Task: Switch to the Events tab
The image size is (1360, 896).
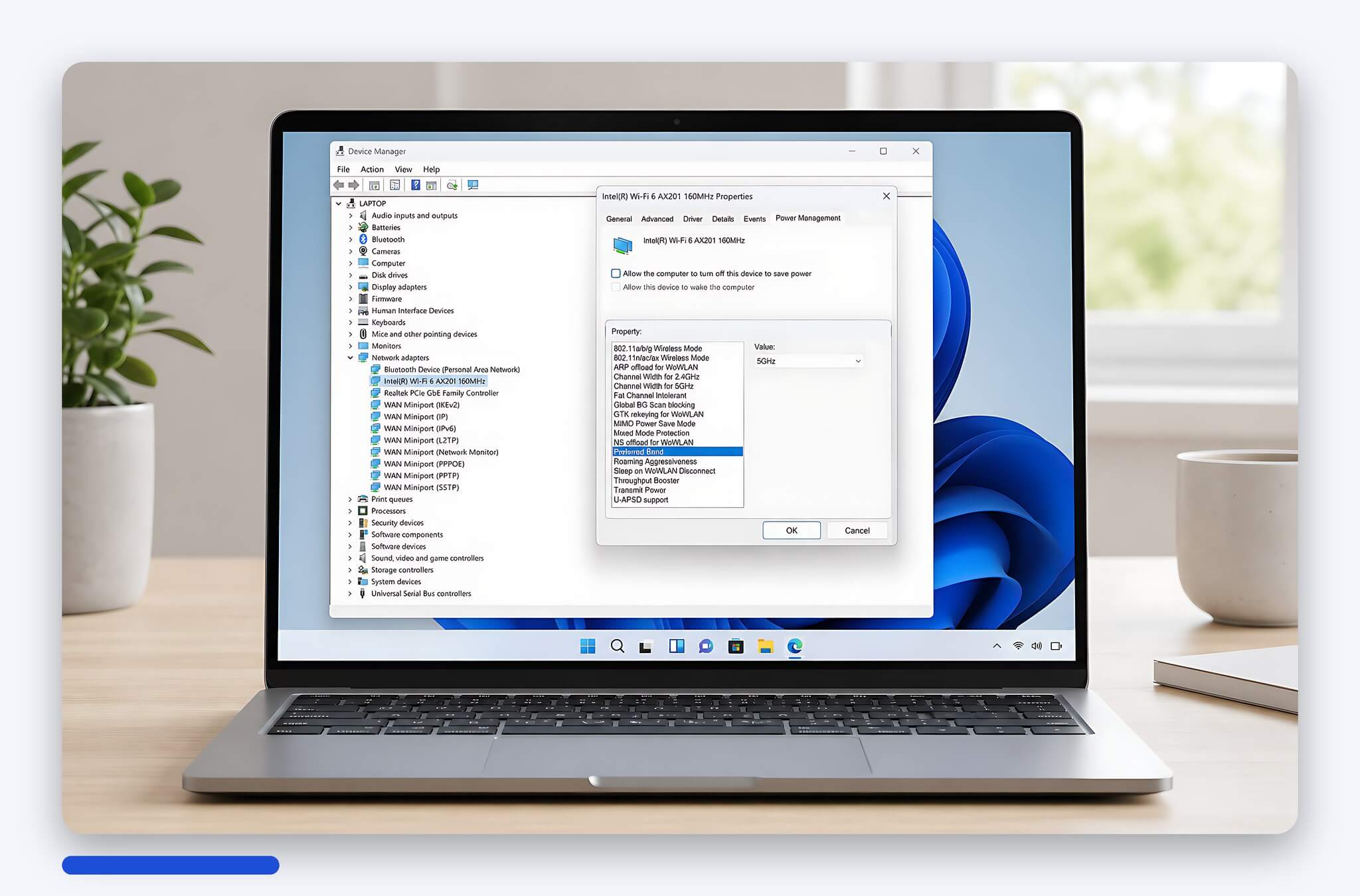Action: 754,219
